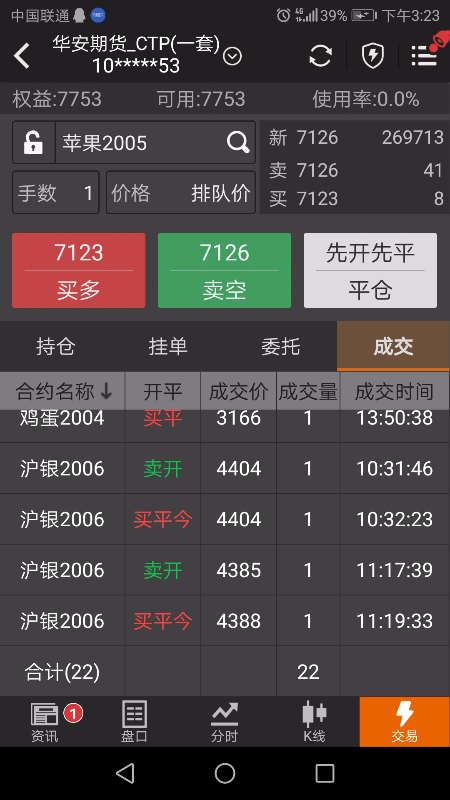Select the 鸡蛋2004 trade row
The width and height of the screenshot is (450, 800).
point(225,425)
